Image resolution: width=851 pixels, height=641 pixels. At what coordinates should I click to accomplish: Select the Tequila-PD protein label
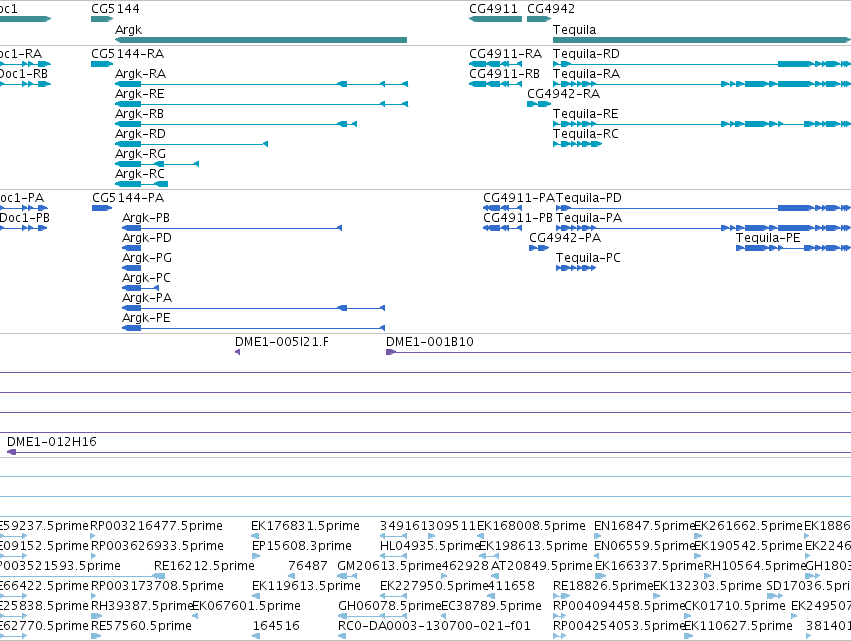pyautogui.click(x=589, y=198)
